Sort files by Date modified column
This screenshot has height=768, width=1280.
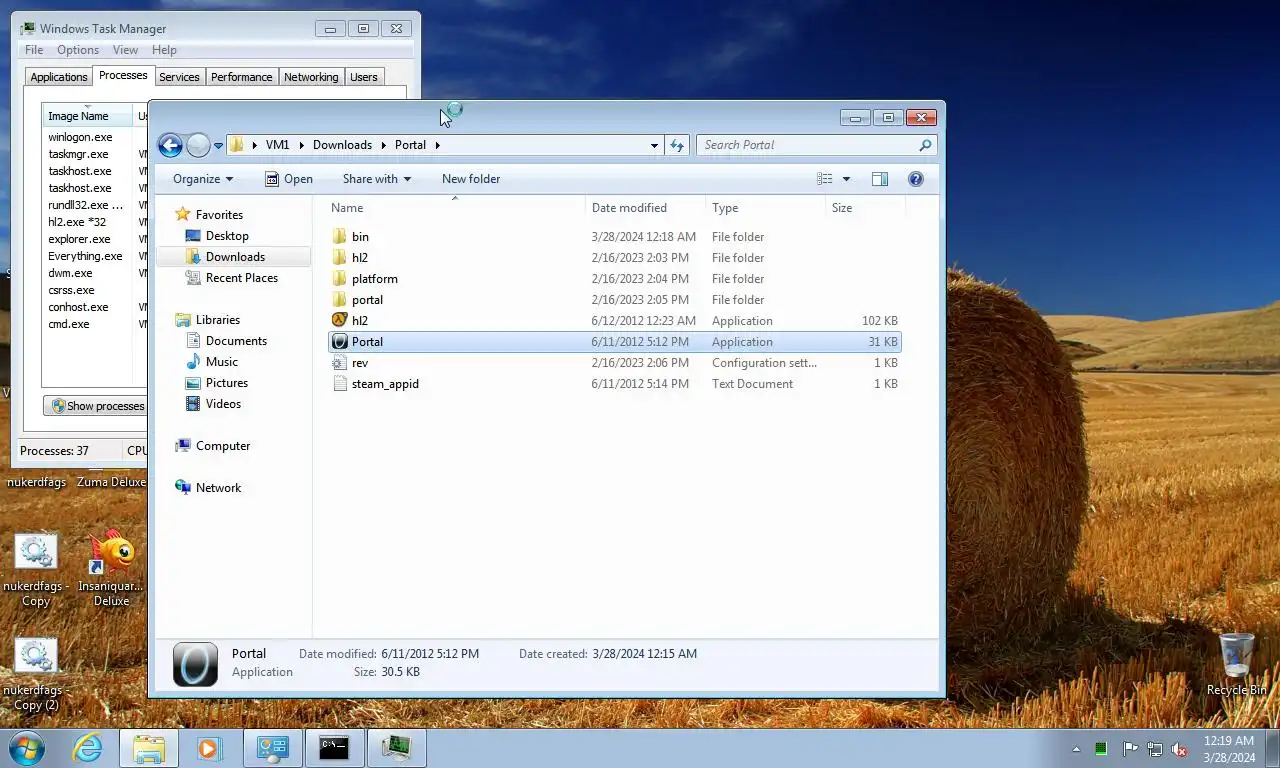click(645, 208)
